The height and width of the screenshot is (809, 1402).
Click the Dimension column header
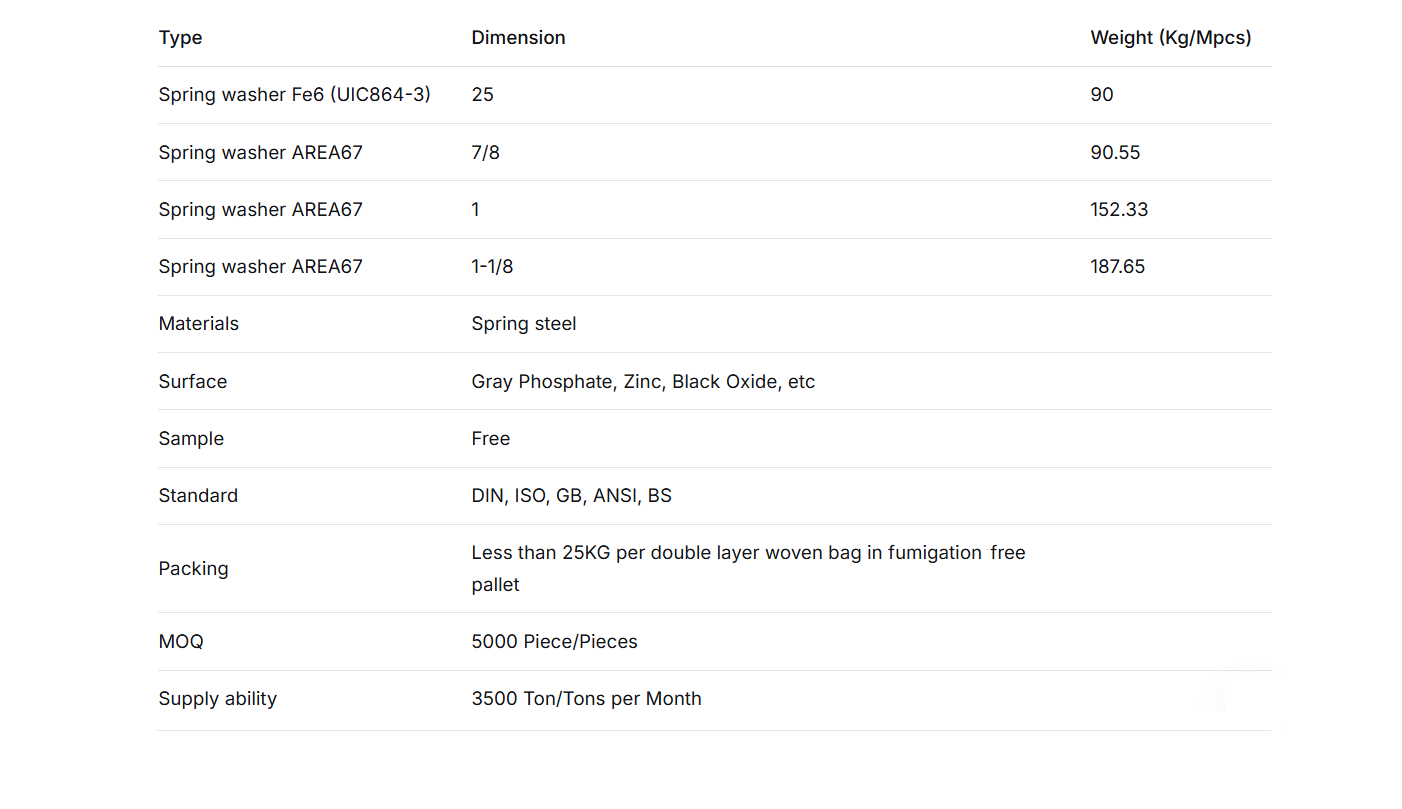[x=518, y=38]
